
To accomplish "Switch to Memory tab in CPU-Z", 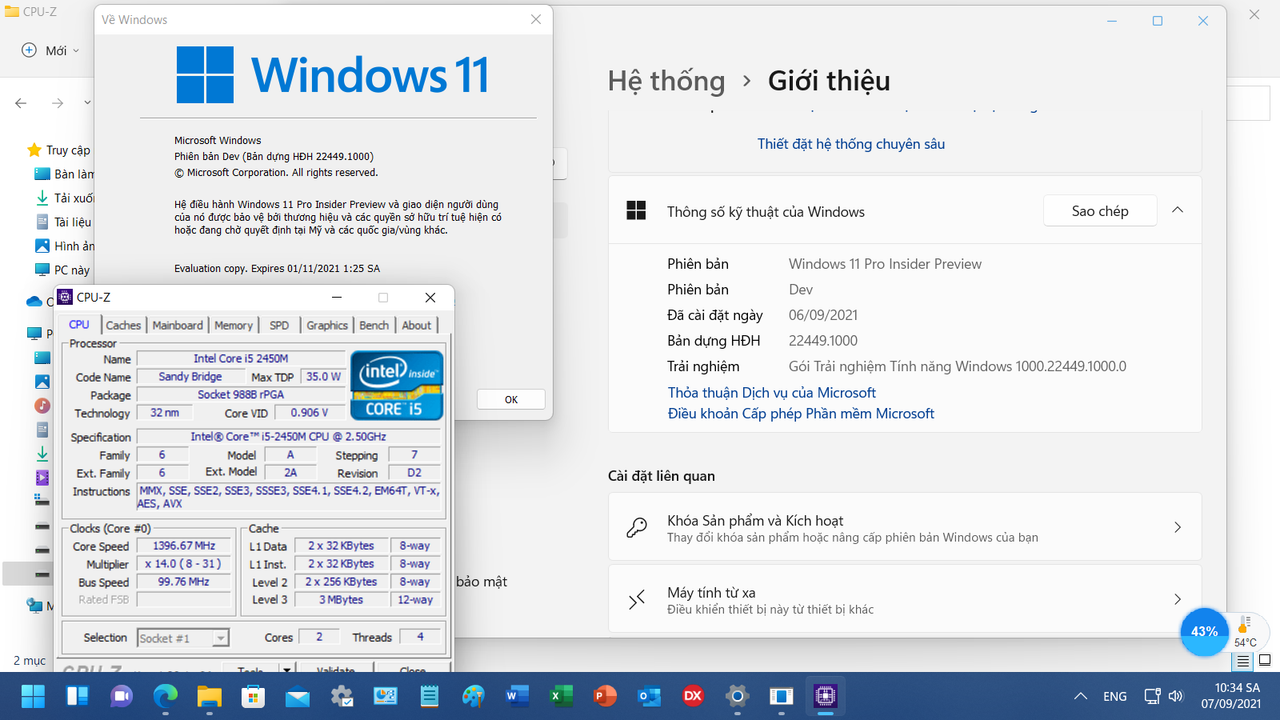I will (x=233, y=325).
